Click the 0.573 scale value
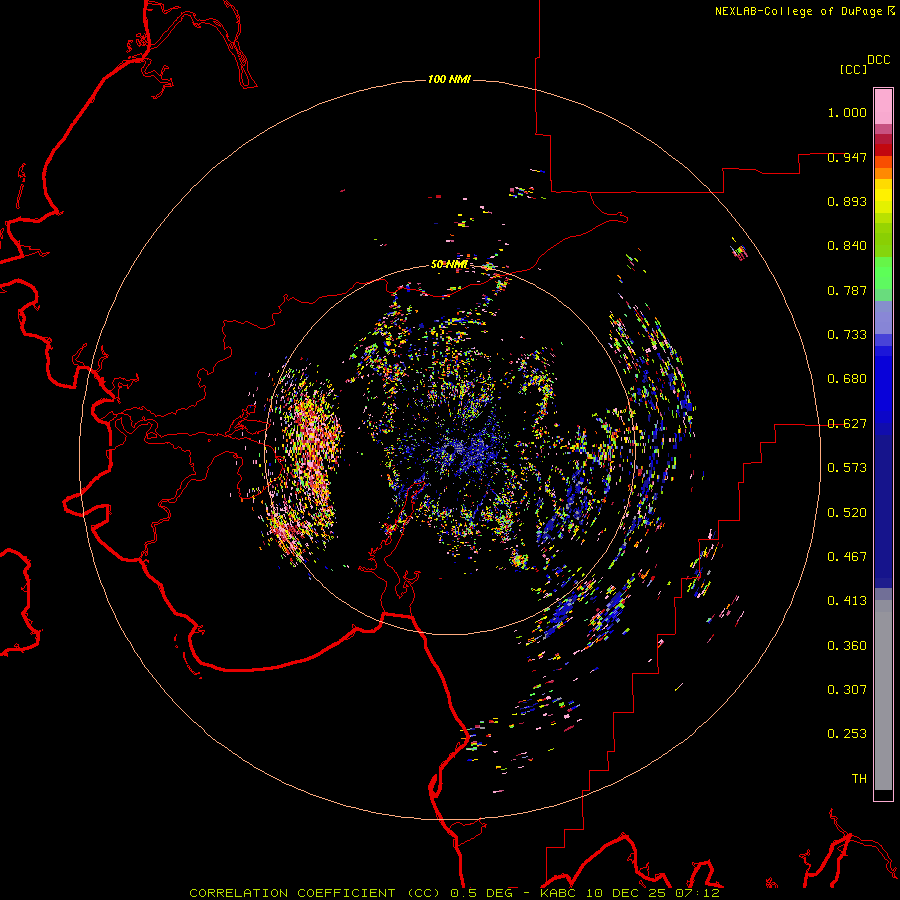The width and height of the screenshot is (900, 900). [x=847, y=468]
